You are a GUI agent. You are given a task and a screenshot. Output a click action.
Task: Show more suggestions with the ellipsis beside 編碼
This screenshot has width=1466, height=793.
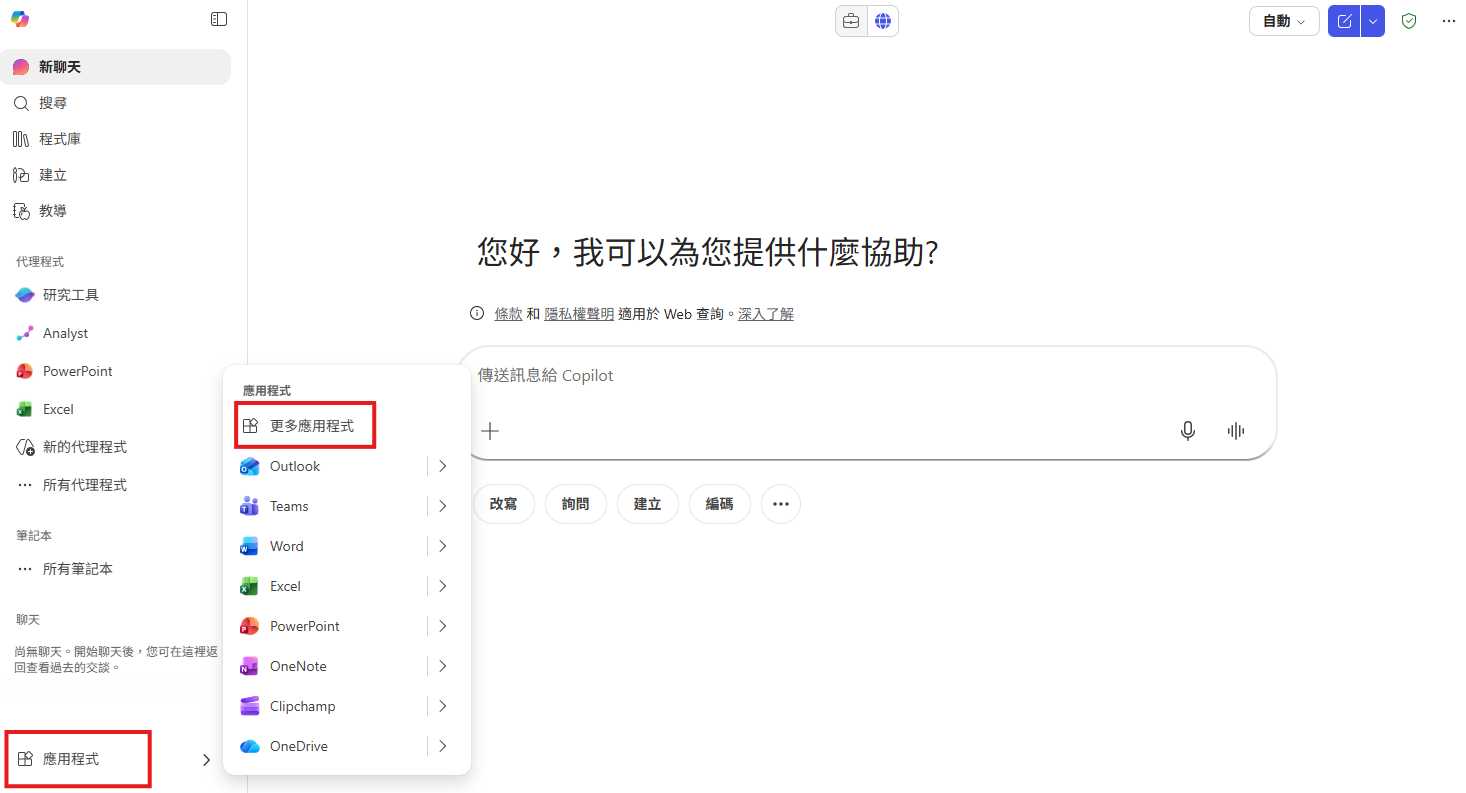pyautogui.click(x=781, y=504)
